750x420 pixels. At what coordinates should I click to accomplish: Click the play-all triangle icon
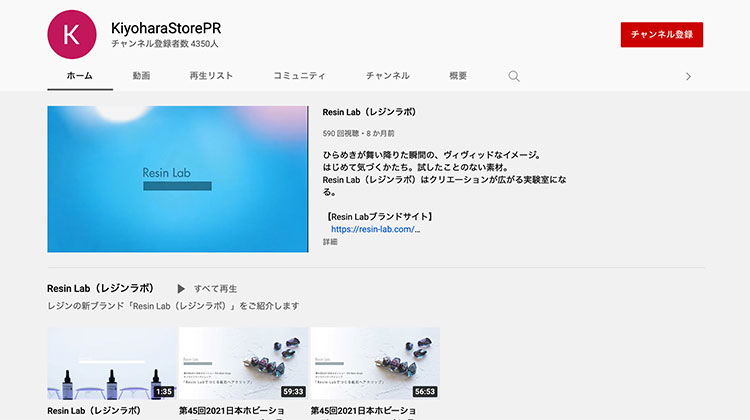181,288
